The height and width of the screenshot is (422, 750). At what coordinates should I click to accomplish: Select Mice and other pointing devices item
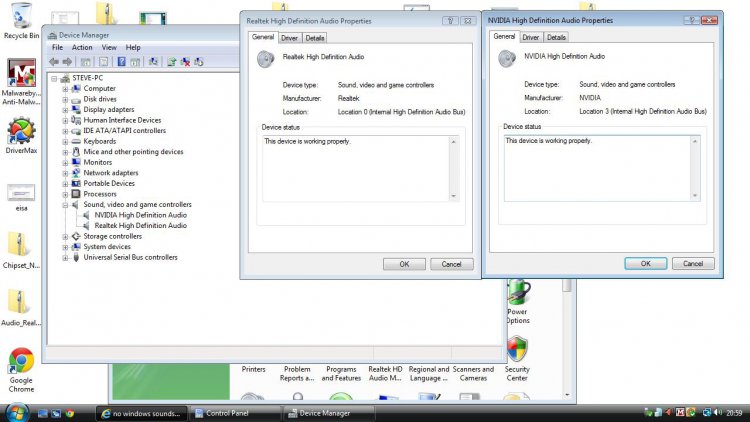pos(133,152)
